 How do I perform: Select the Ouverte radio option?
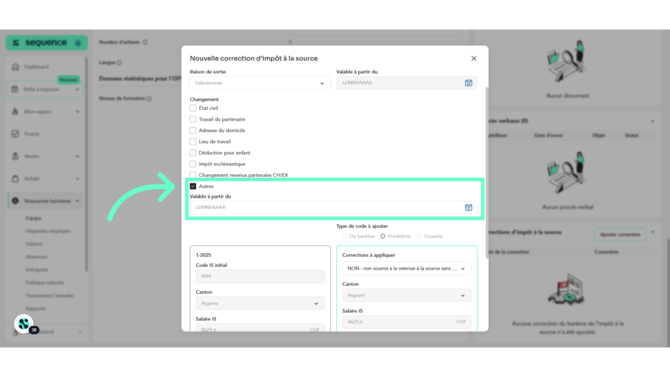pos(419,236)
